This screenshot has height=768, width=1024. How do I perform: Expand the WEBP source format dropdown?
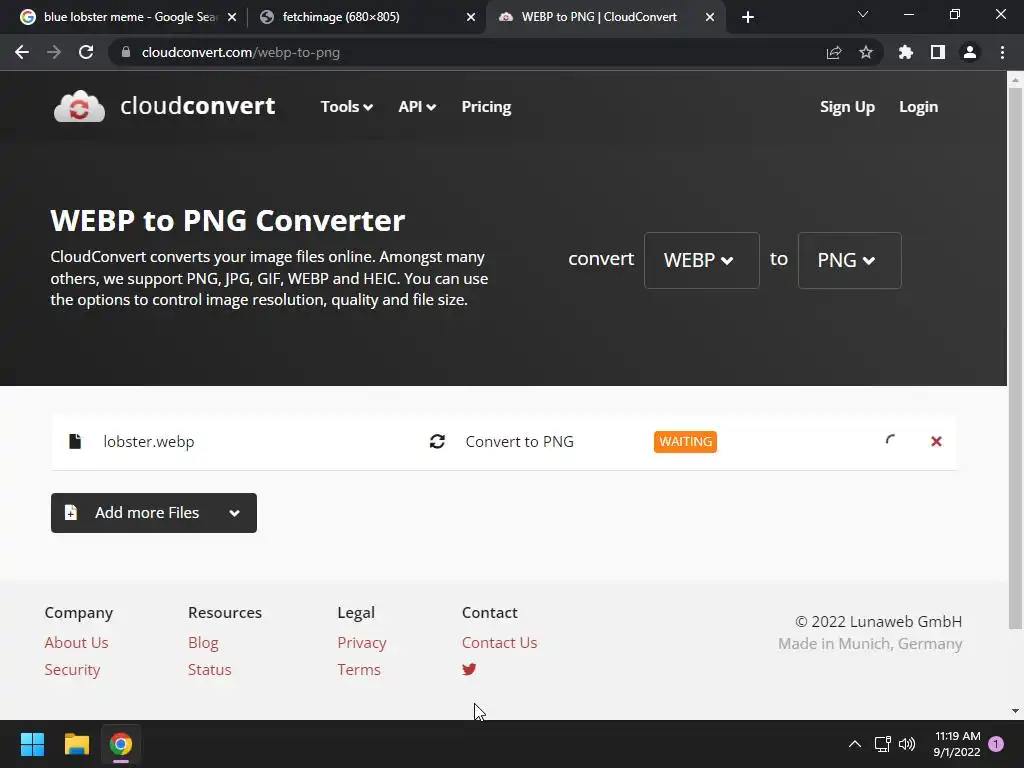[701, 260]
